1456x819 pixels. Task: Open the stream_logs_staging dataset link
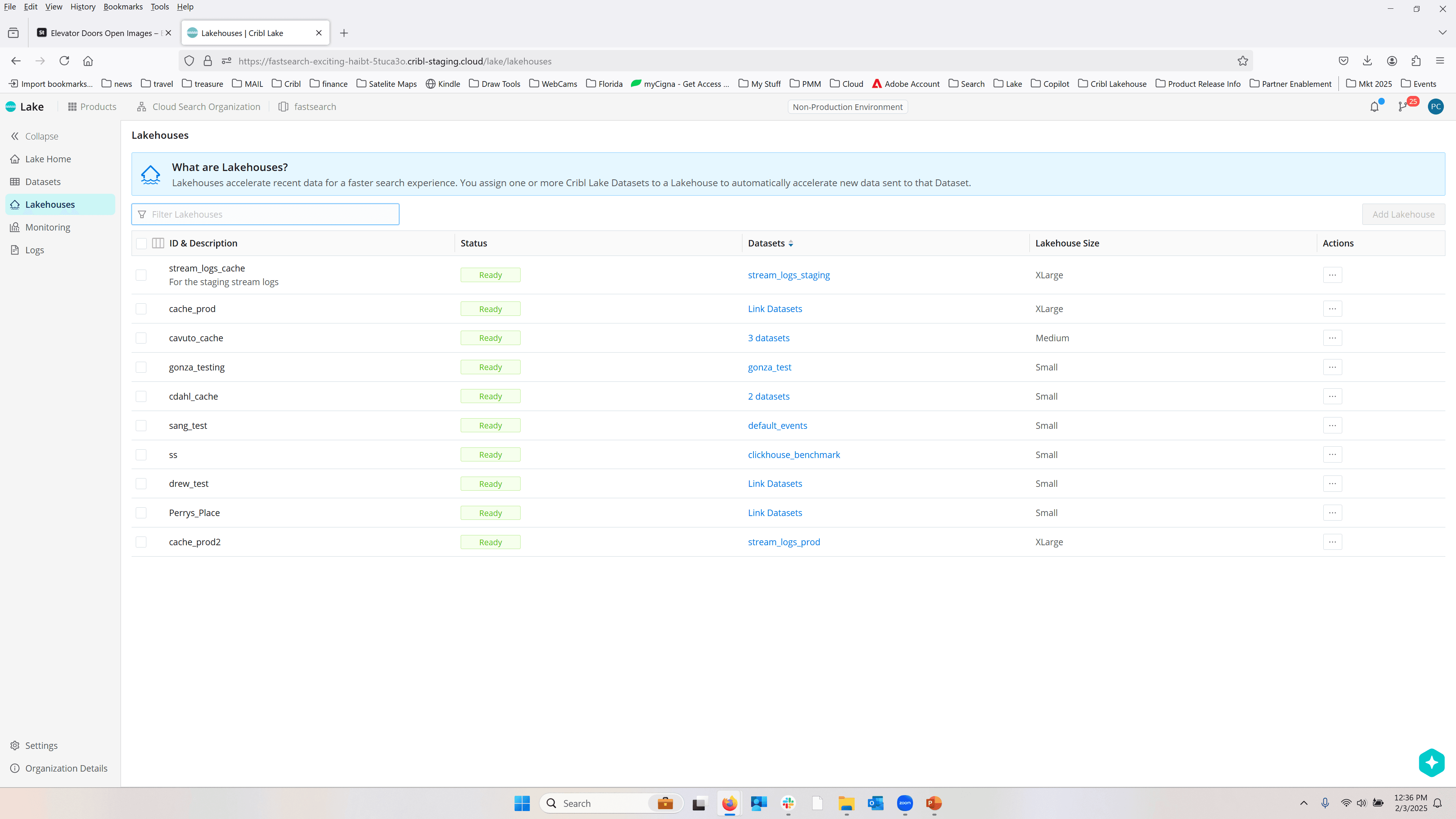789,275
